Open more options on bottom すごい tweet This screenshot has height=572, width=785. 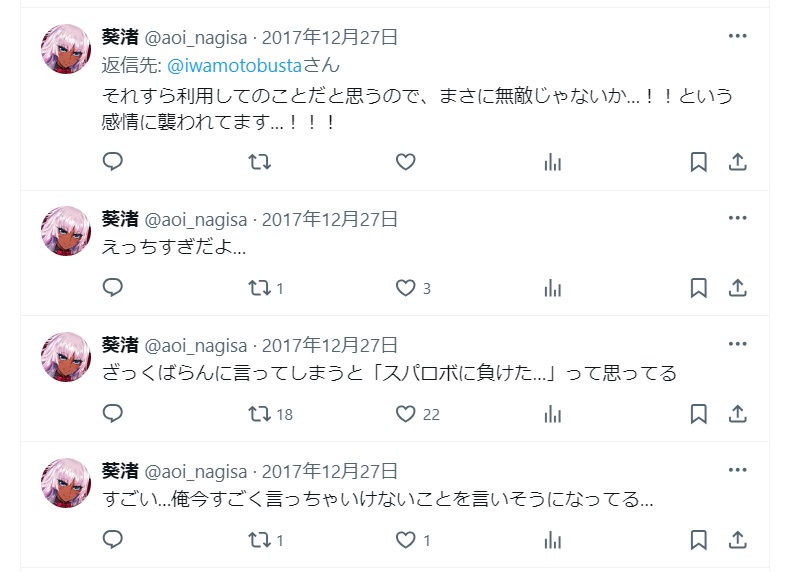pos(737,470)
